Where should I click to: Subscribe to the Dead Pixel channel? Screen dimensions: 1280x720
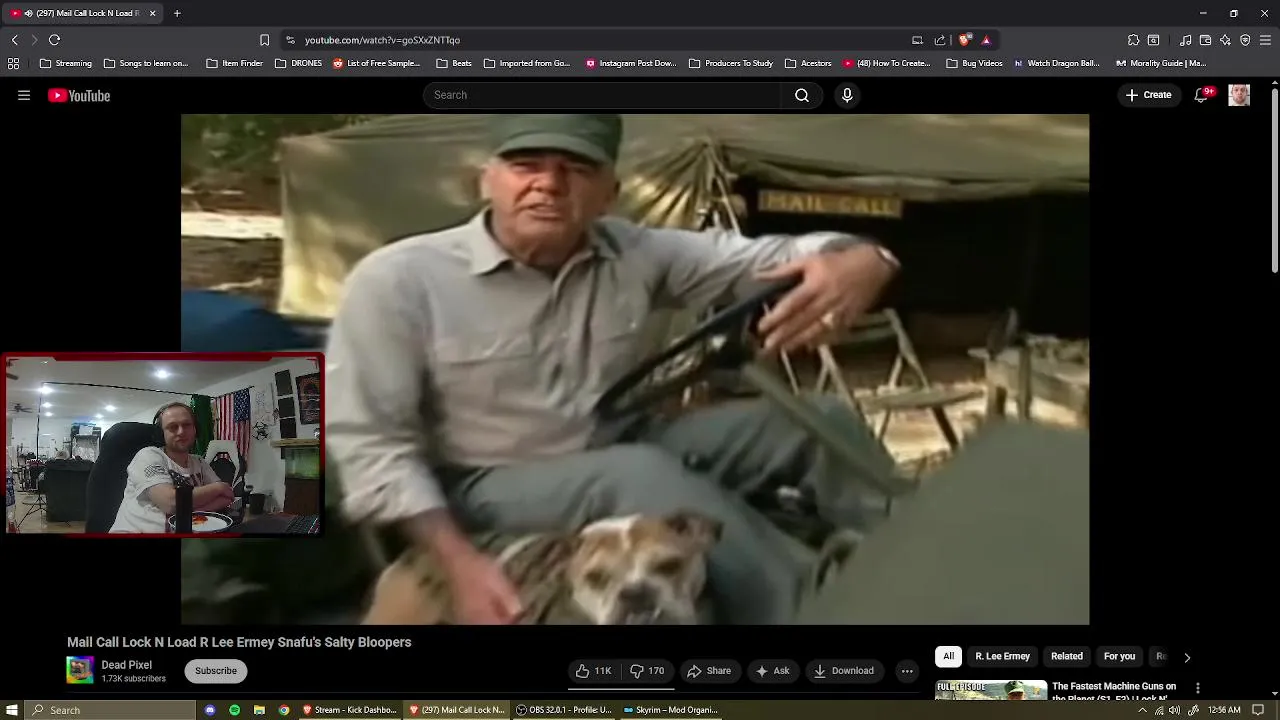pos(216,671)
